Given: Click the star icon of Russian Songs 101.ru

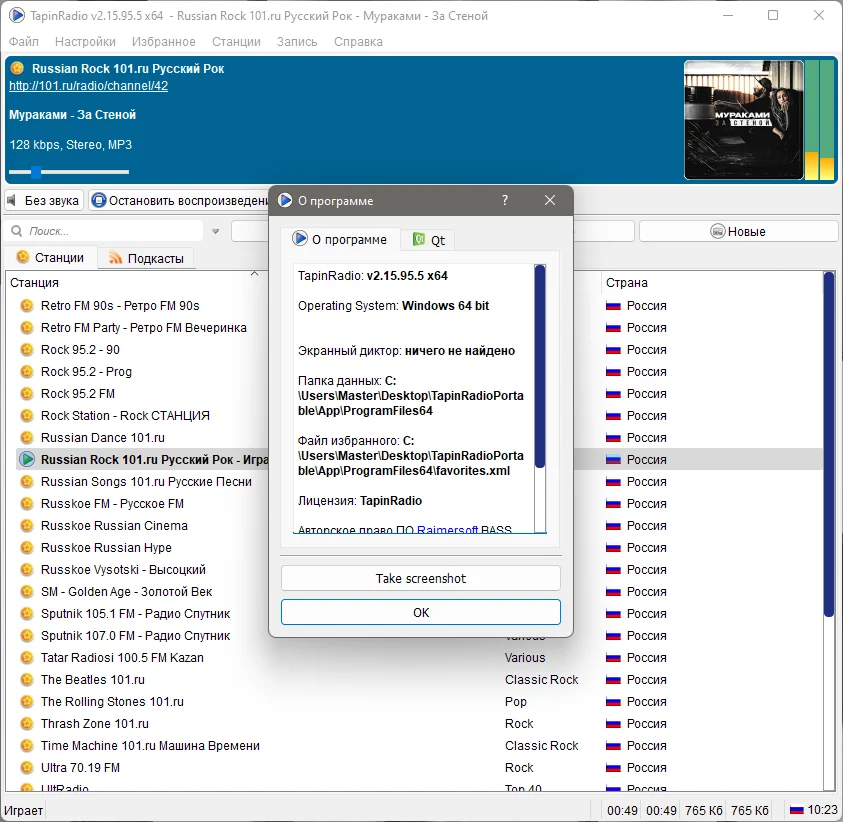Looking at the screenshot, I should (26, 482).
